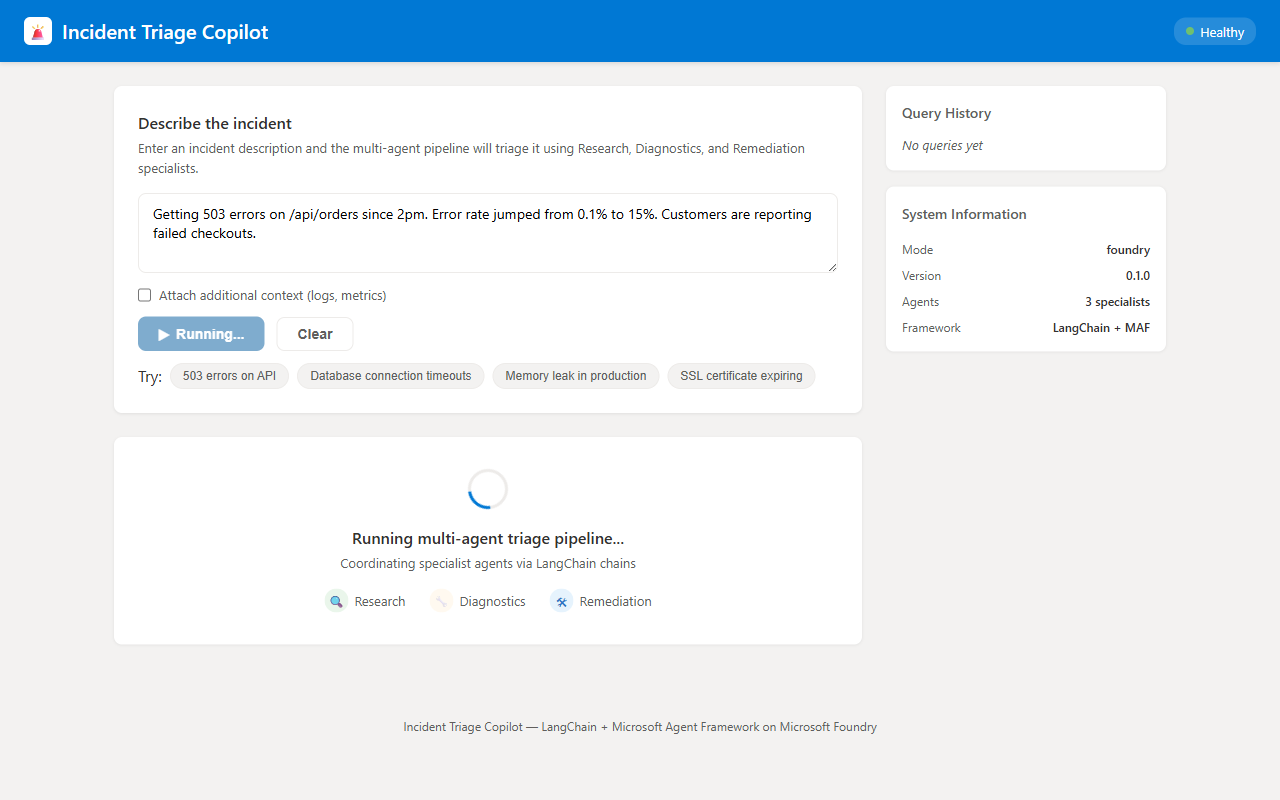Select the Research agent's magnifier icon
Viewport: 1280px width, 800px height.
pos(336,601)
